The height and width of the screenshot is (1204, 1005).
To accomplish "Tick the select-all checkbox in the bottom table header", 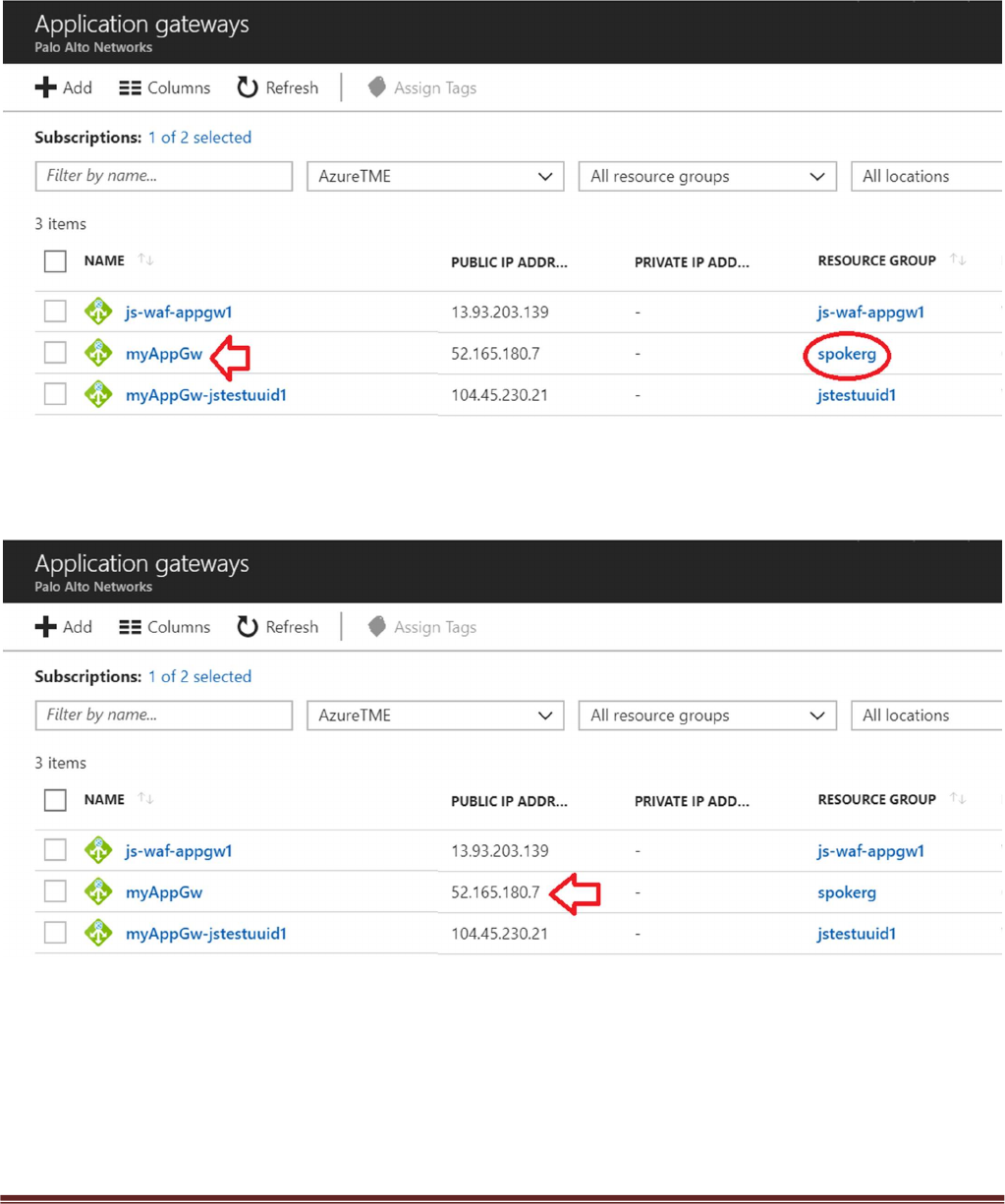I will (x=55, y=800).
